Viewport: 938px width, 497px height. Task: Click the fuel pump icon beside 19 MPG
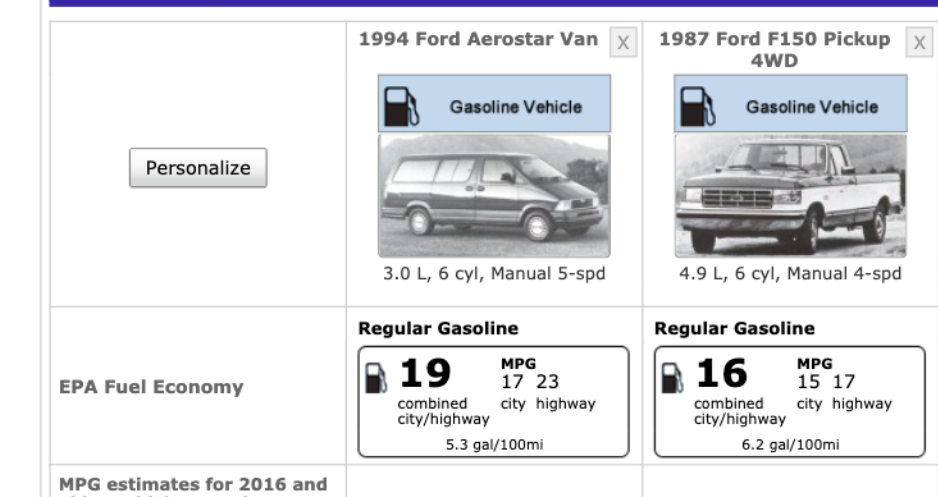pos(376,377)
